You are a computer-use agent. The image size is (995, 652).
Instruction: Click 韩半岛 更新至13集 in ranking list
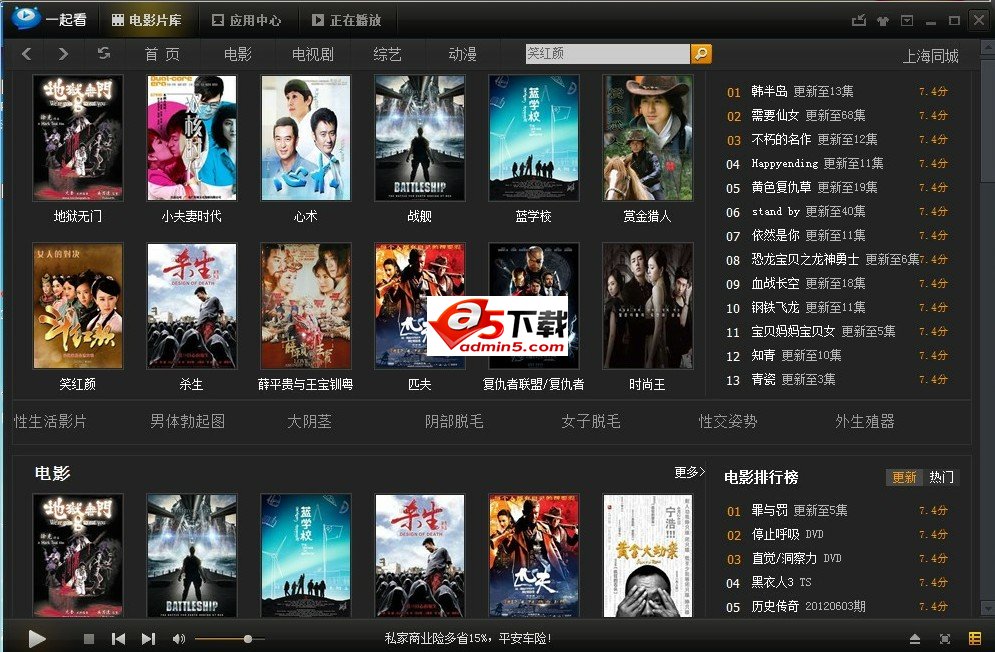click(x=802, y=91)
